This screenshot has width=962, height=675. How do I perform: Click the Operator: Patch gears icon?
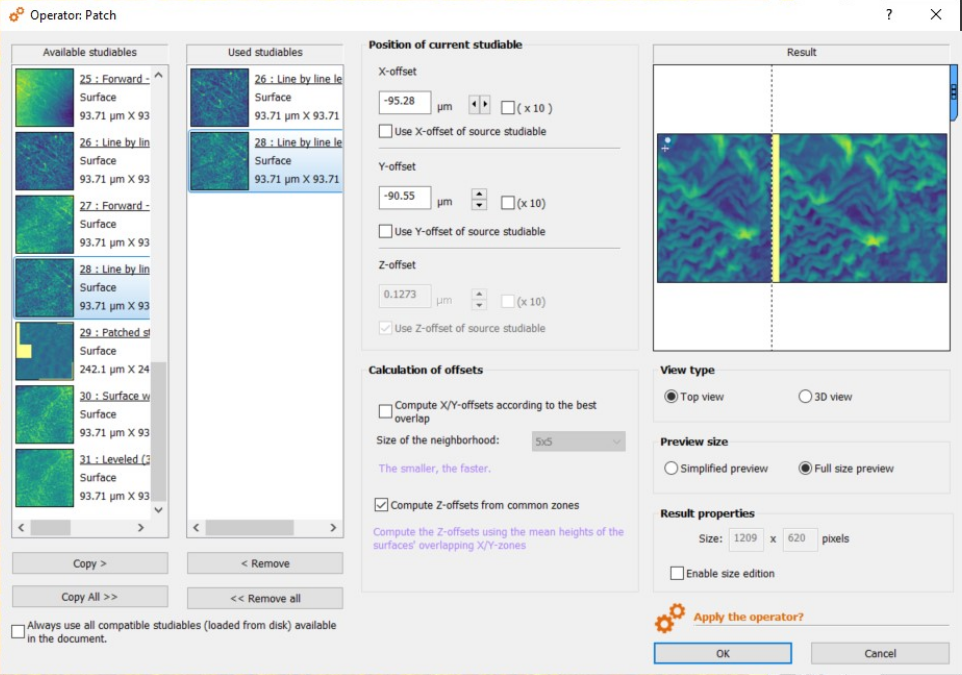17,15
